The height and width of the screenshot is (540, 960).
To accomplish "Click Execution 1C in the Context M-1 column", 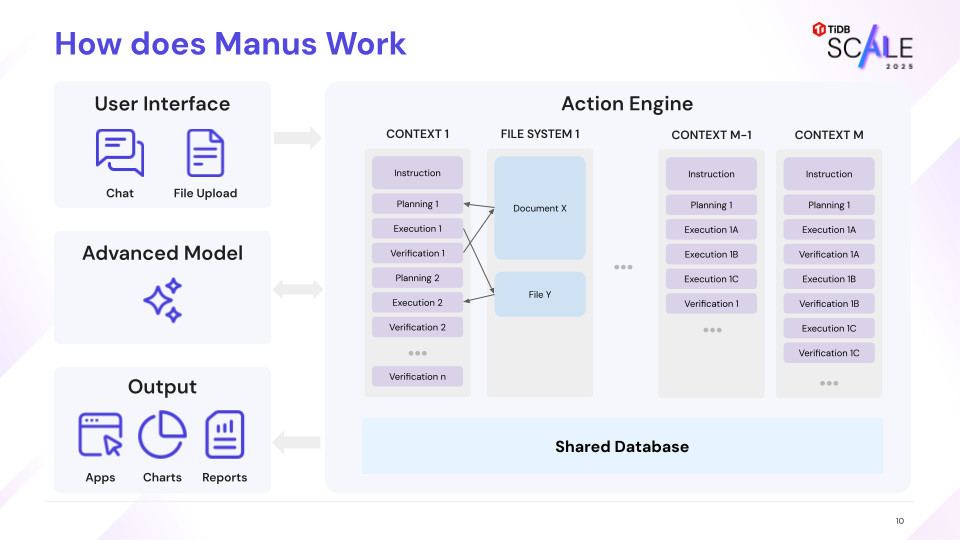I will click(711, 279).
